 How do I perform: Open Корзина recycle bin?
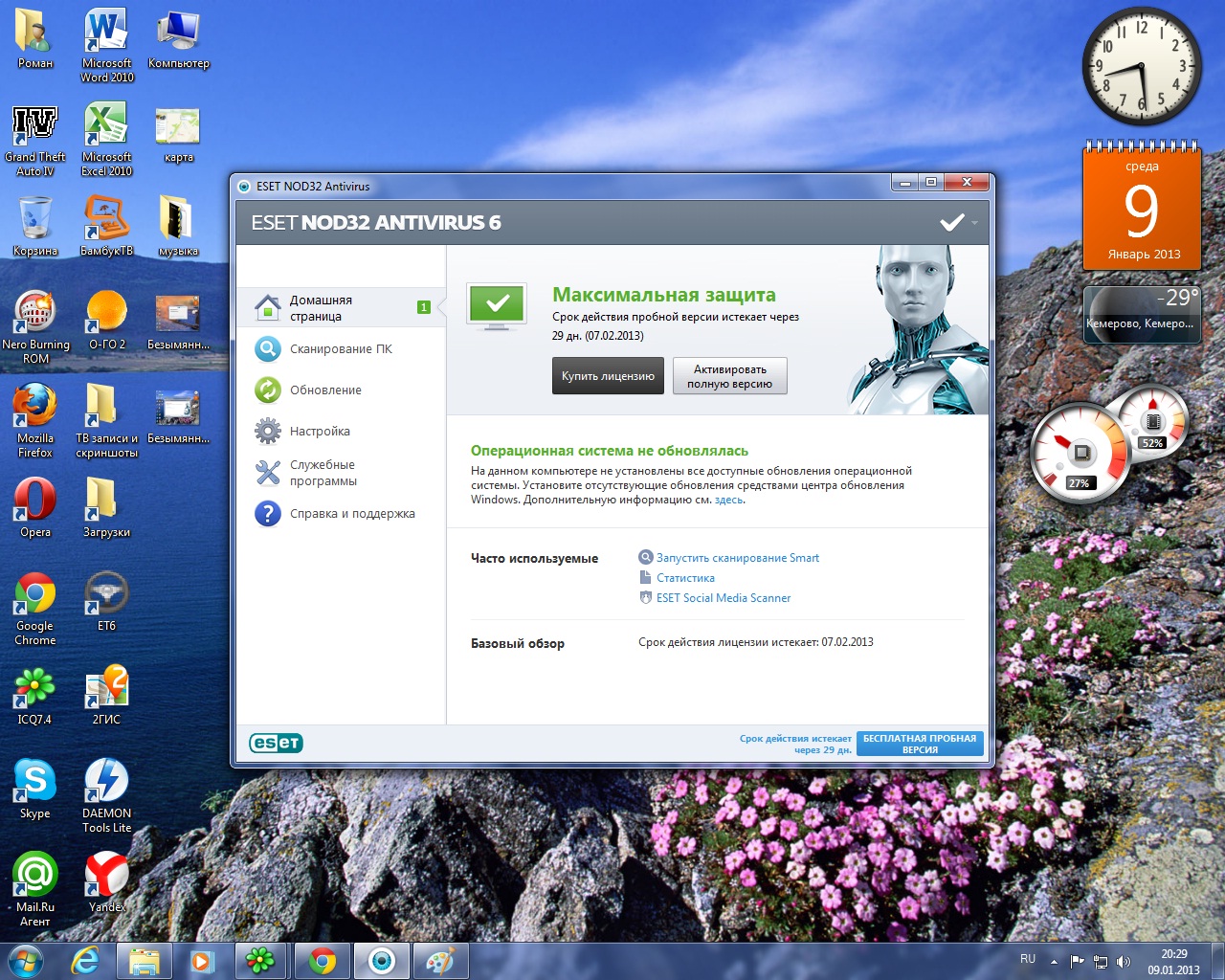click(35, 228)
